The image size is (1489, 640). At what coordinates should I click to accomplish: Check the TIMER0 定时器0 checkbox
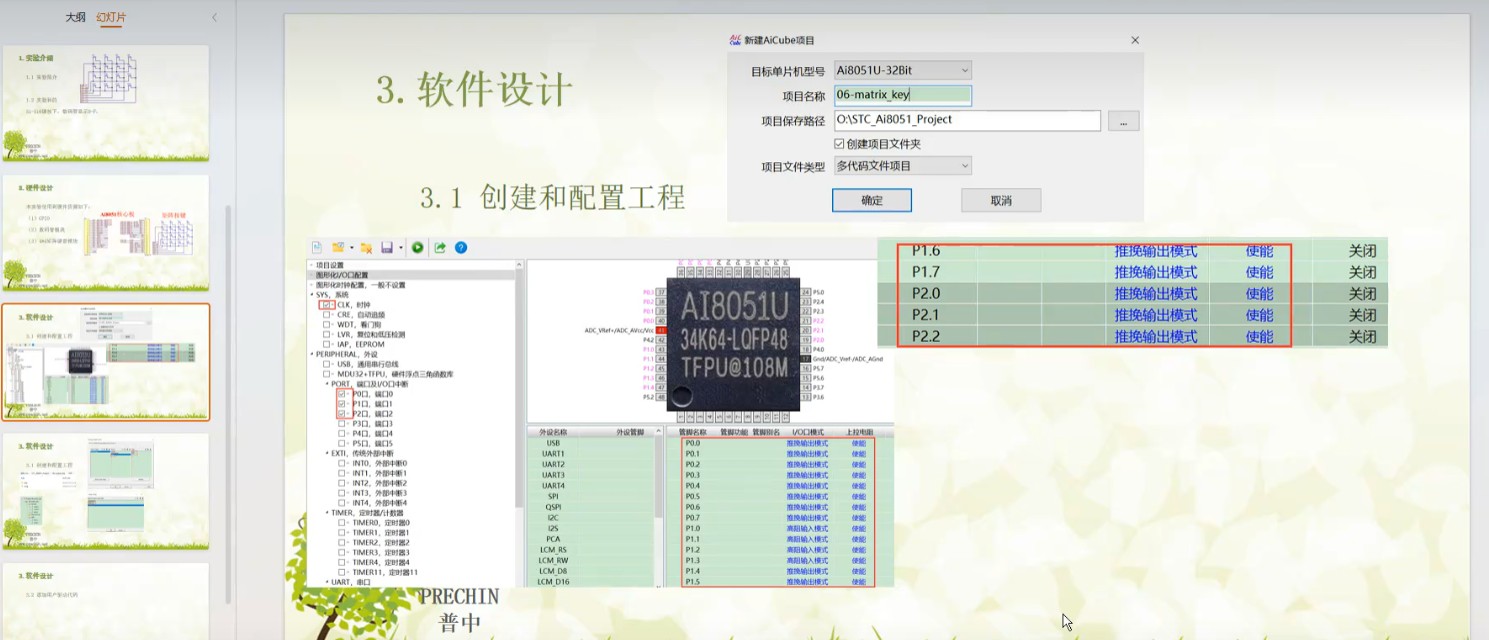tap(341, 521)
